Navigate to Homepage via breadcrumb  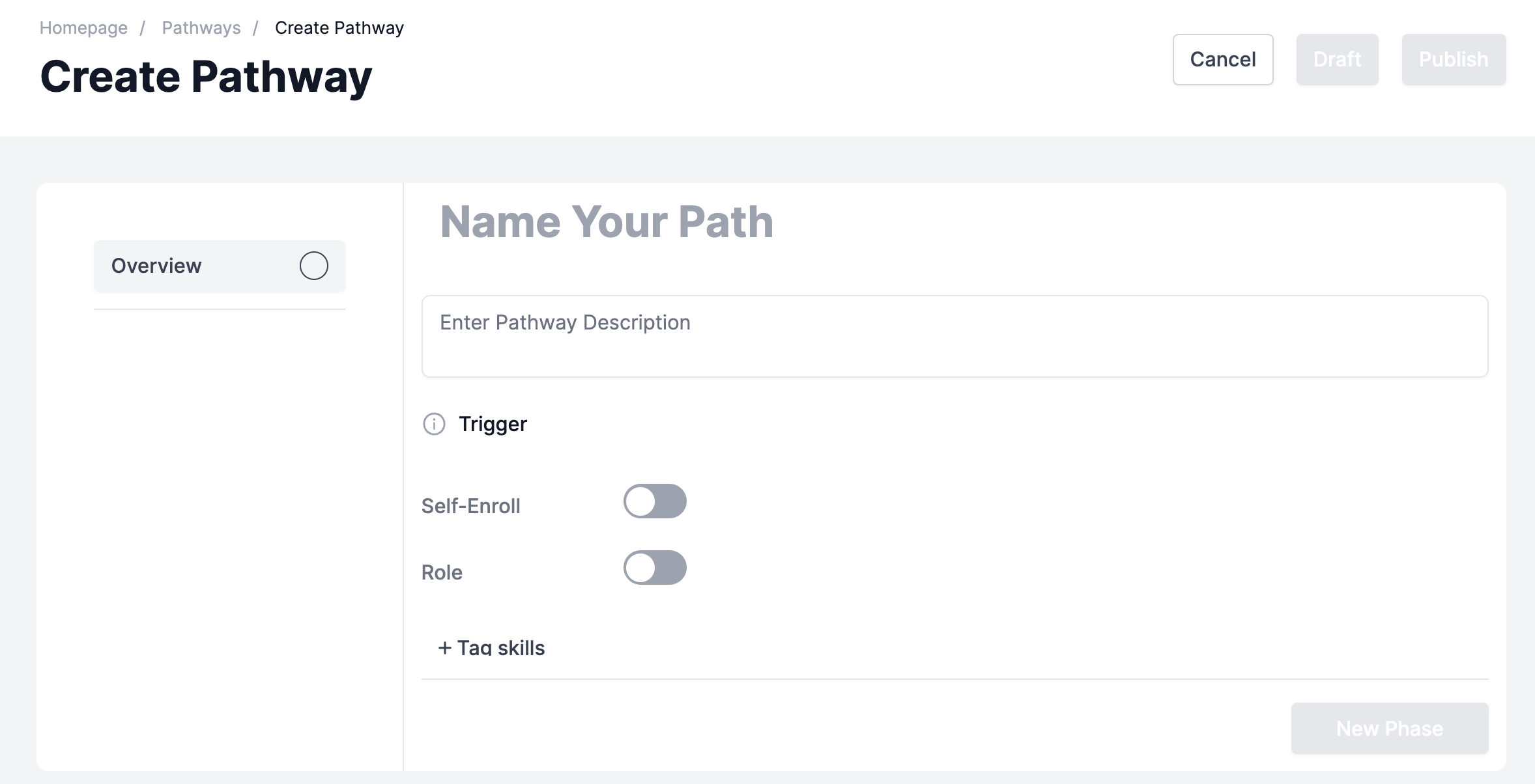point(83,27)
